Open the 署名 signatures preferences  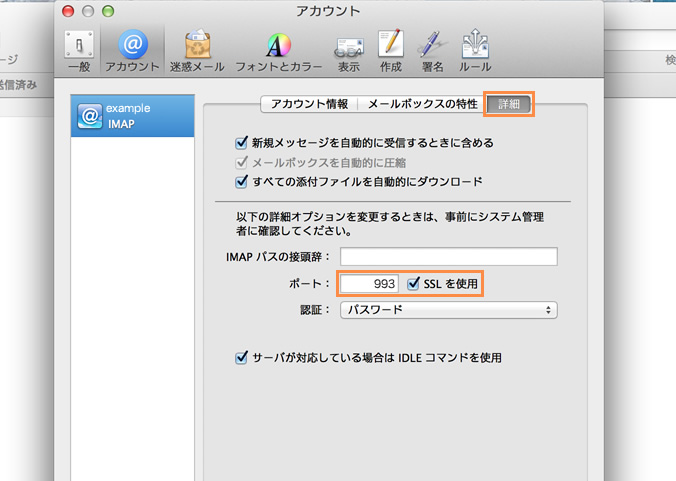click(x=432, y=51)
